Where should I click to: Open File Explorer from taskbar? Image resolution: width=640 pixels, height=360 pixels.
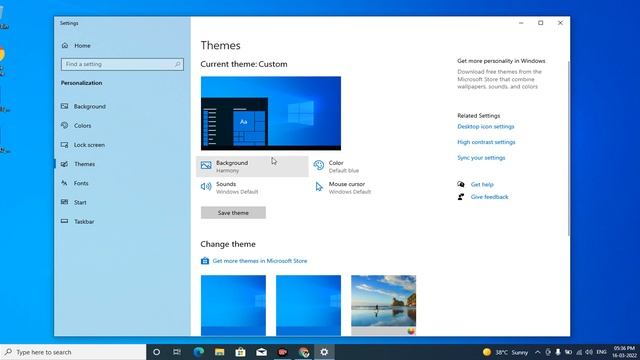tap(220, 352)
